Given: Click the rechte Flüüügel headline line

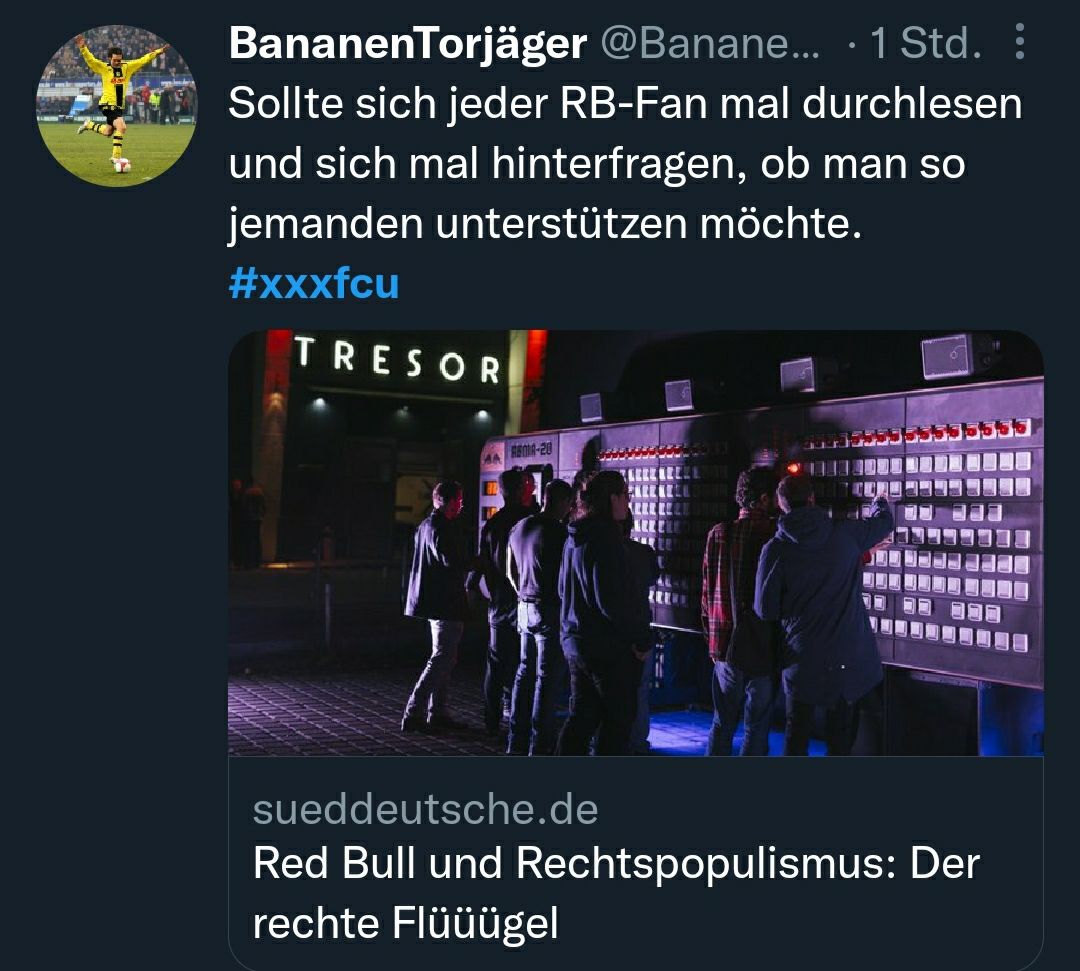Looking at the screenshot, I should point(405,923).
